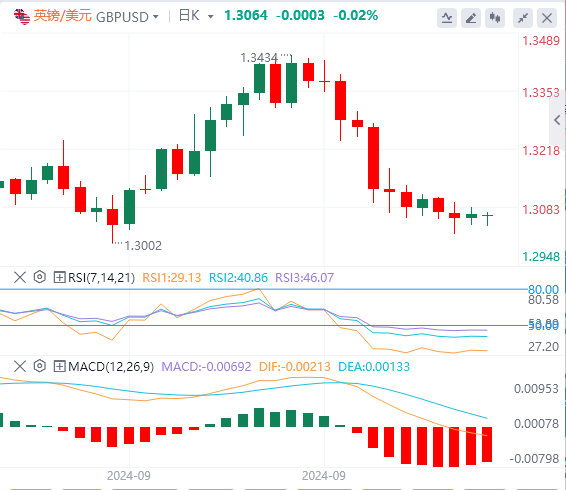Click the 1.3353 price axis label

541,93
